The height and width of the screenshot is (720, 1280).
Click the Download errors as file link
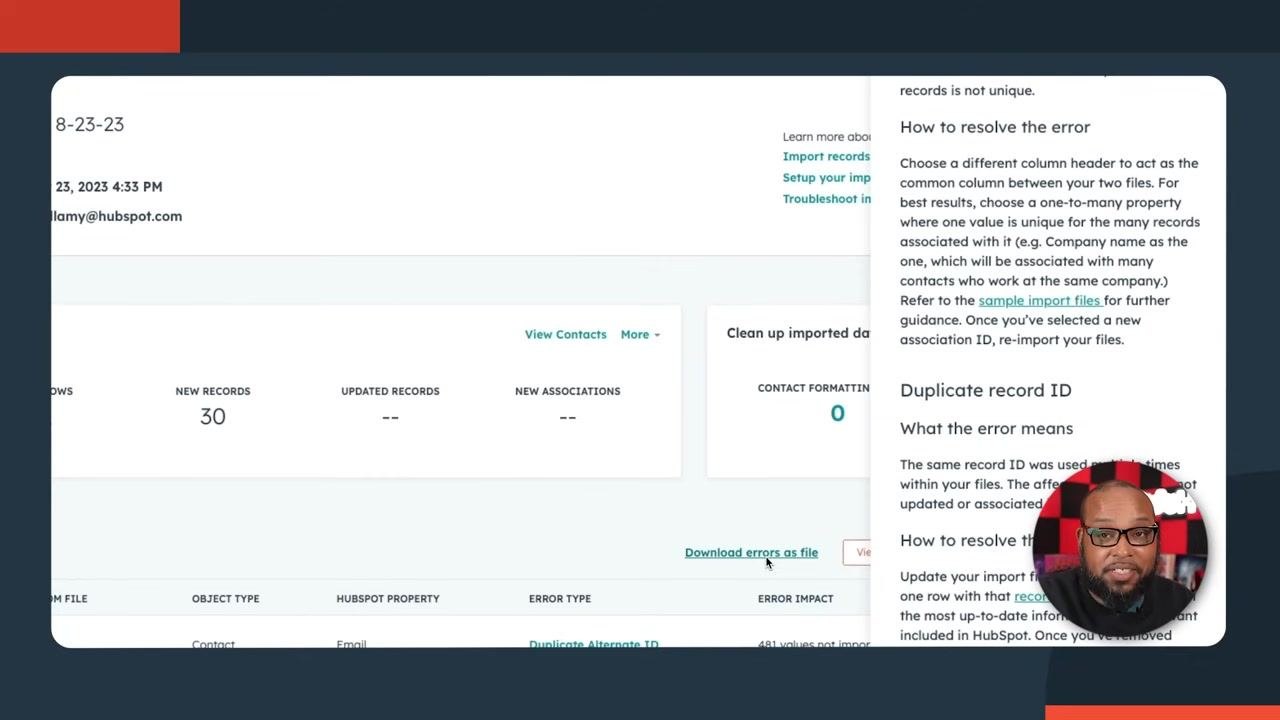point(751,552)
